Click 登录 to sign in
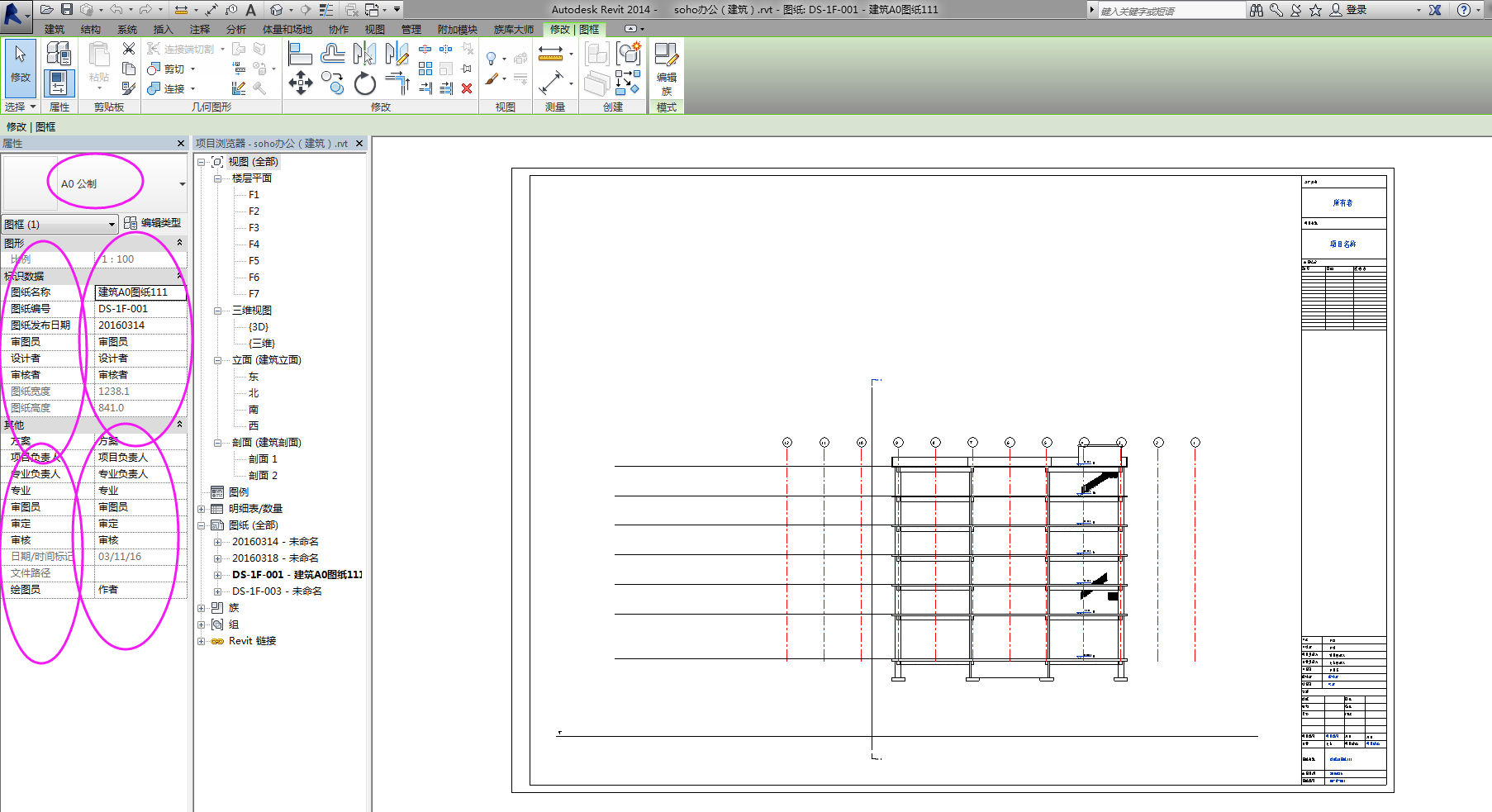 point(1348,10)
